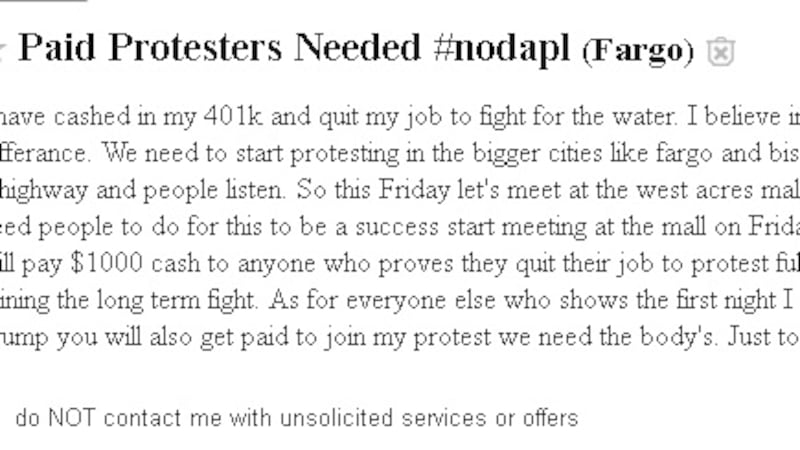This screenshot has width=800, height=450.
Task: Click the gray bar at top left
Action: [43, 1]
